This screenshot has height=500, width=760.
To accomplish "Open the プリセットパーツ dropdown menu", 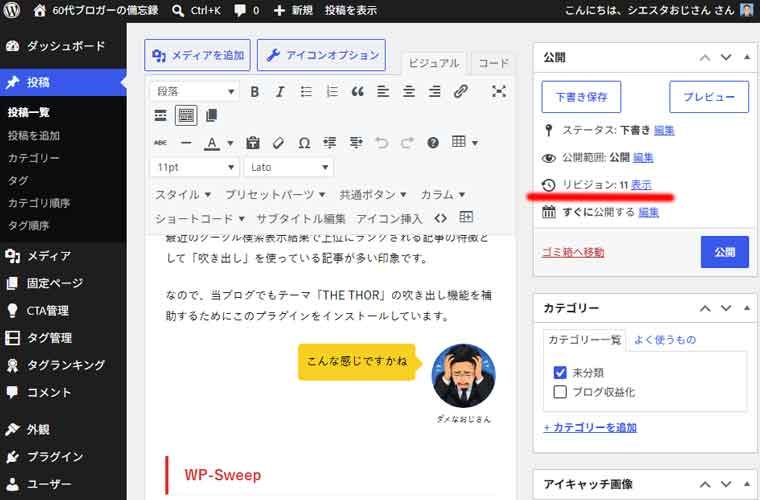I will (275, 195).
